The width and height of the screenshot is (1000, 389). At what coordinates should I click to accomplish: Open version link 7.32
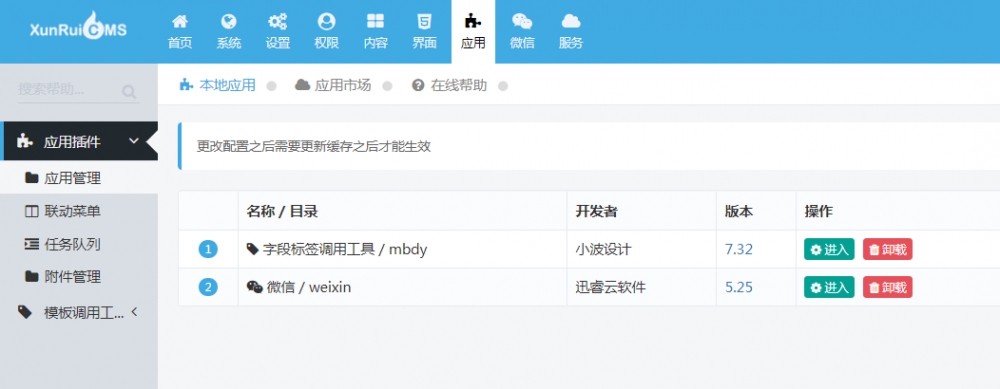click(x=739, y=249)
